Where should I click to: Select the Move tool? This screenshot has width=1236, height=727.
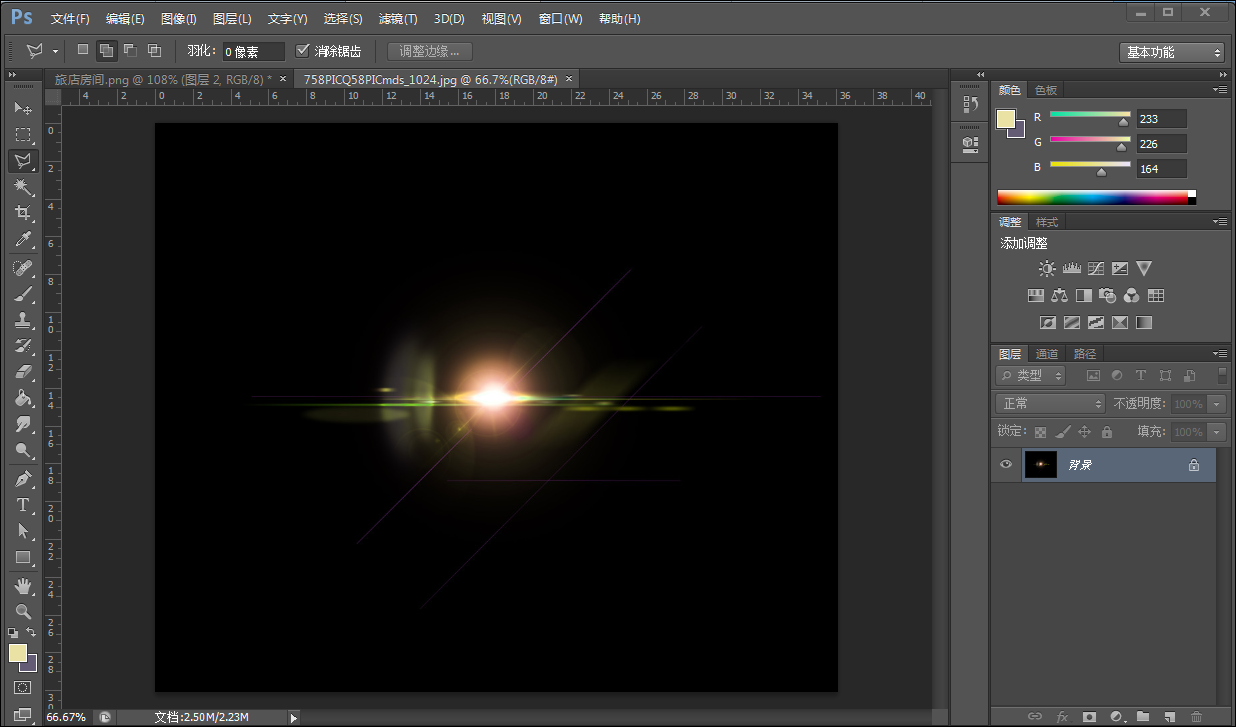click(x=23, y=108)
